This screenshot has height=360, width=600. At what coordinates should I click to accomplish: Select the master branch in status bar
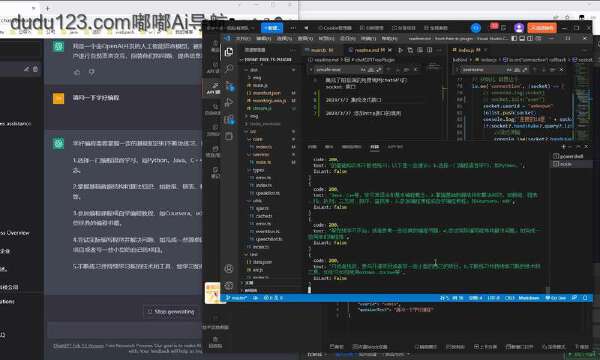[237, 298]
